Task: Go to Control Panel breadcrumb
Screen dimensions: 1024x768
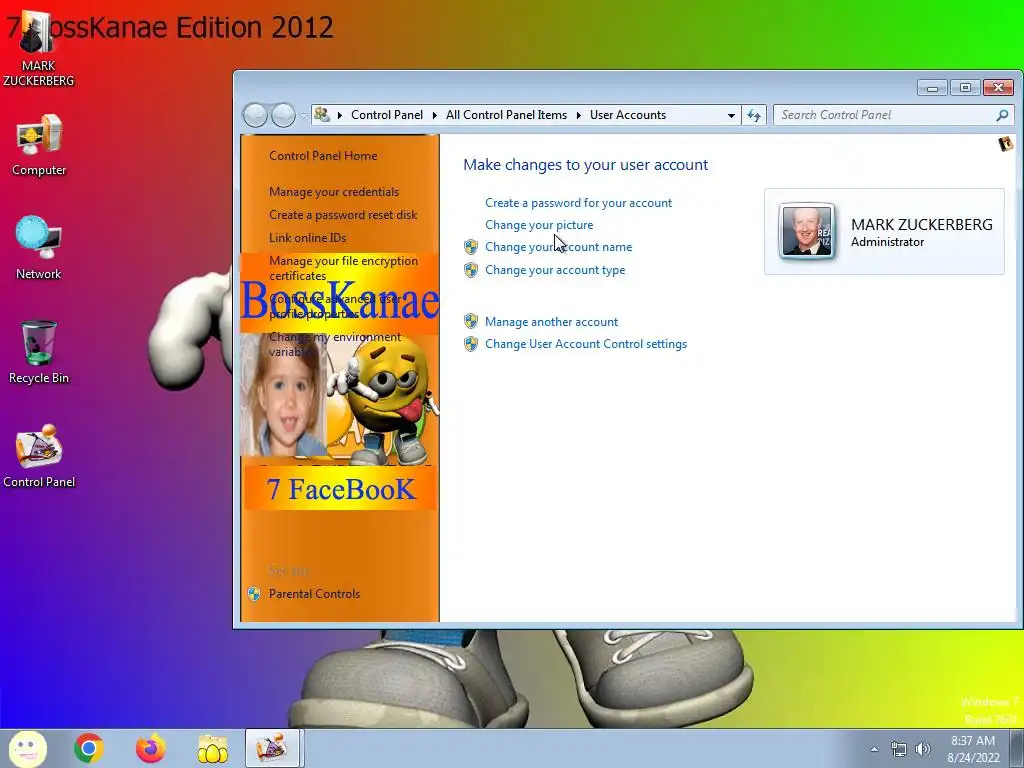Action: (387, 115)
